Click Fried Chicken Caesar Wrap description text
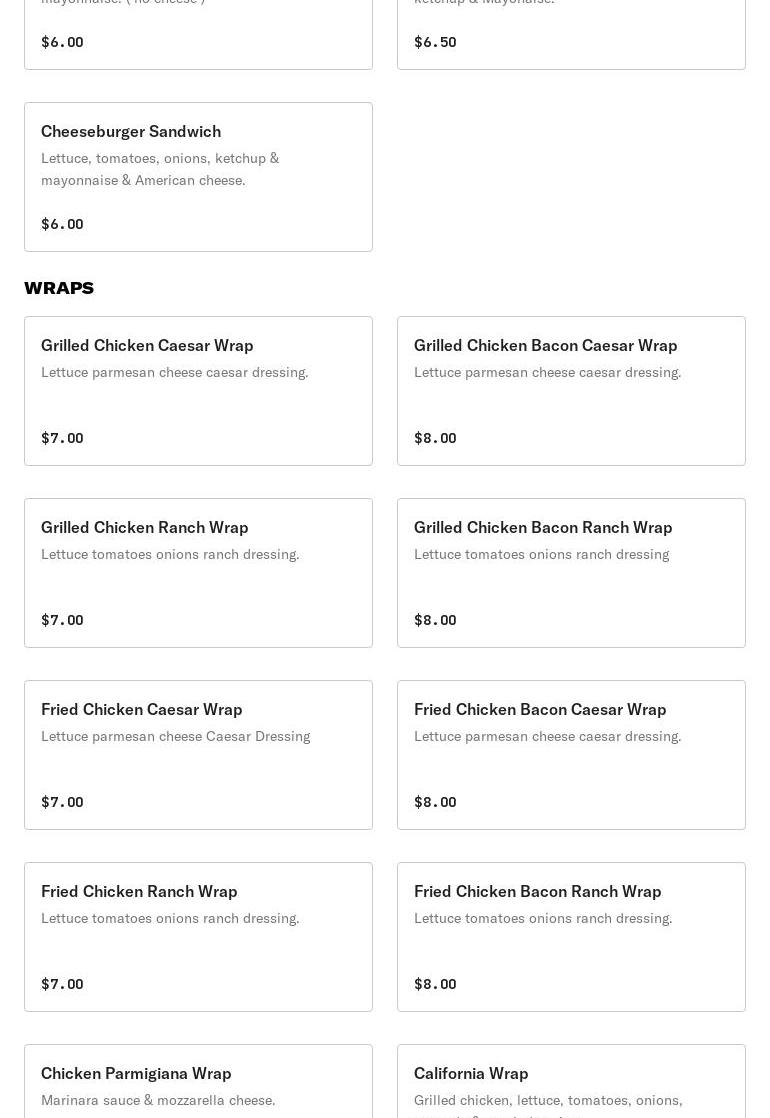This screenshot has height=1118, width=770. click(175, 736)
